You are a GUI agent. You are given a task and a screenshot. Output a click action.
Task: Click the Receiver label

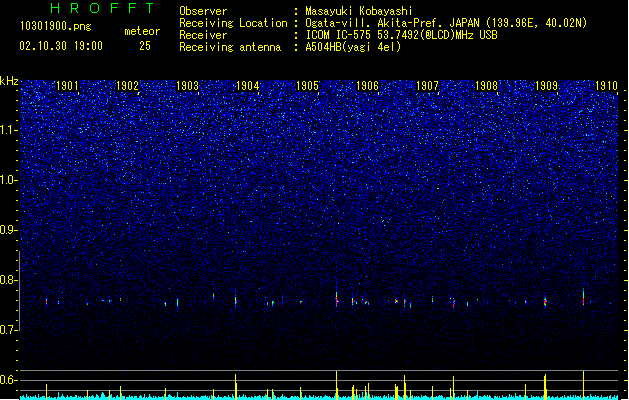pos(203,35)
